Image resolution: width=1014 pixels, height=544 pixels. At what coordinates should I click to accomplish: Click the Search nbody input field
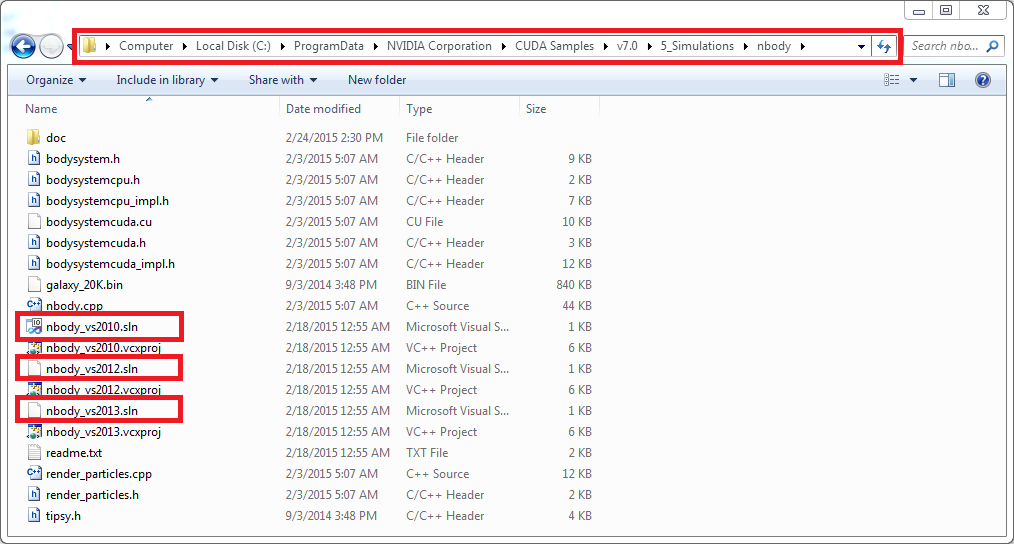coord(943,46)
